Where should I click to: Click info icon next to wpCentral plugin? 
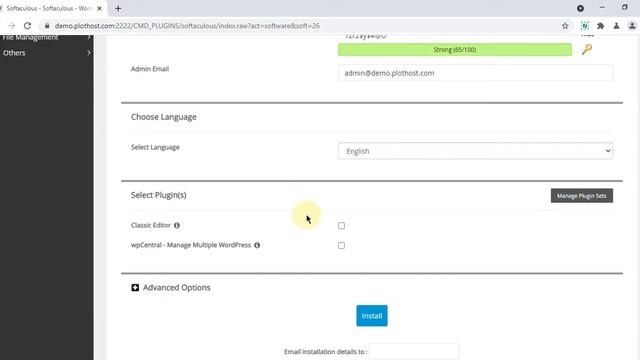[x=257, y=245]
